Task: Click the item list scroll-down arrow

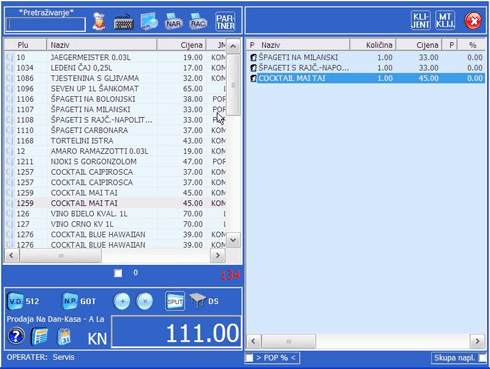Action: (x=233, y=240)
